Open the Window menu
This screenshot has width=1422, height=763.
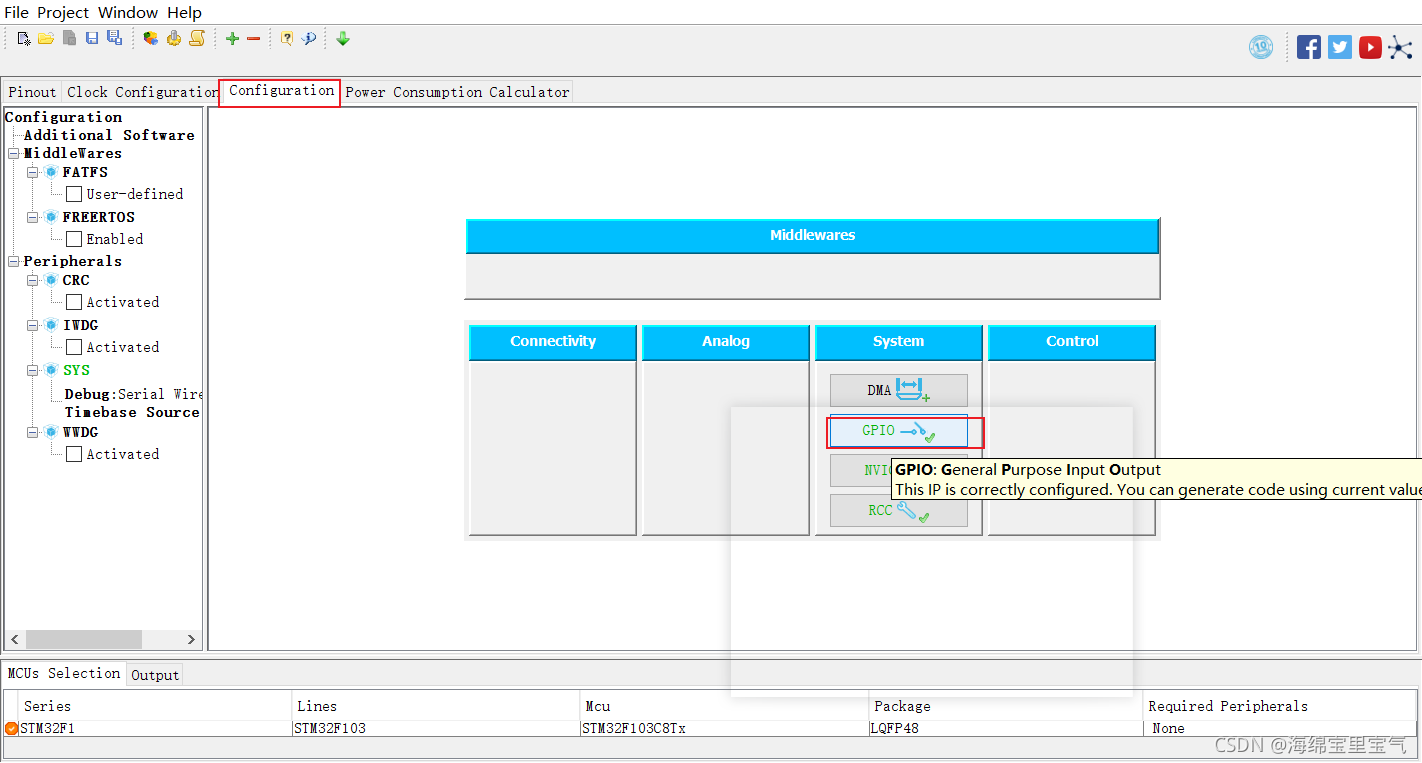tap(128, 12)
